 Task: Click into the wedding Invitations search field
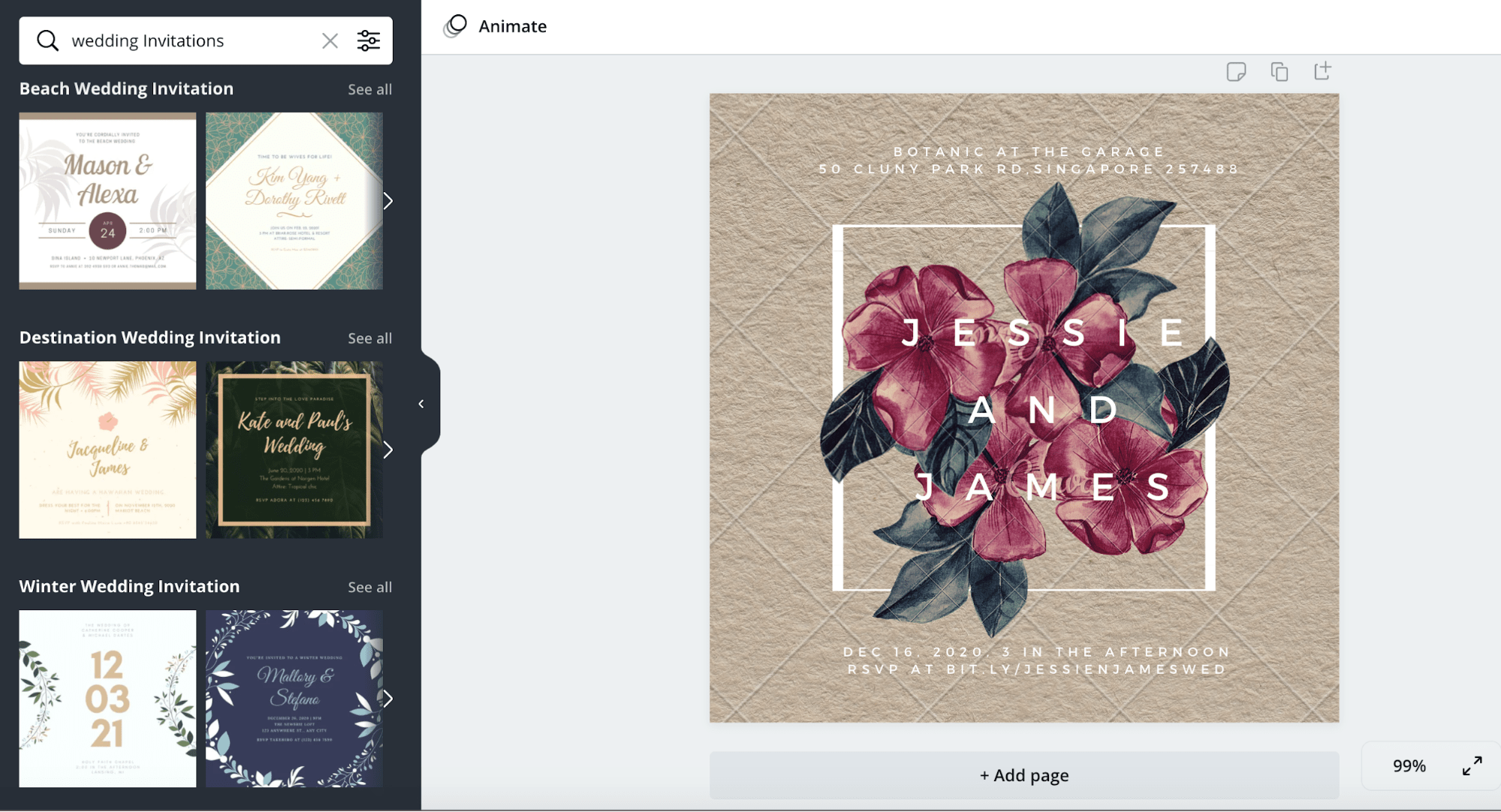pyautogui.click(x=191, y=41)
